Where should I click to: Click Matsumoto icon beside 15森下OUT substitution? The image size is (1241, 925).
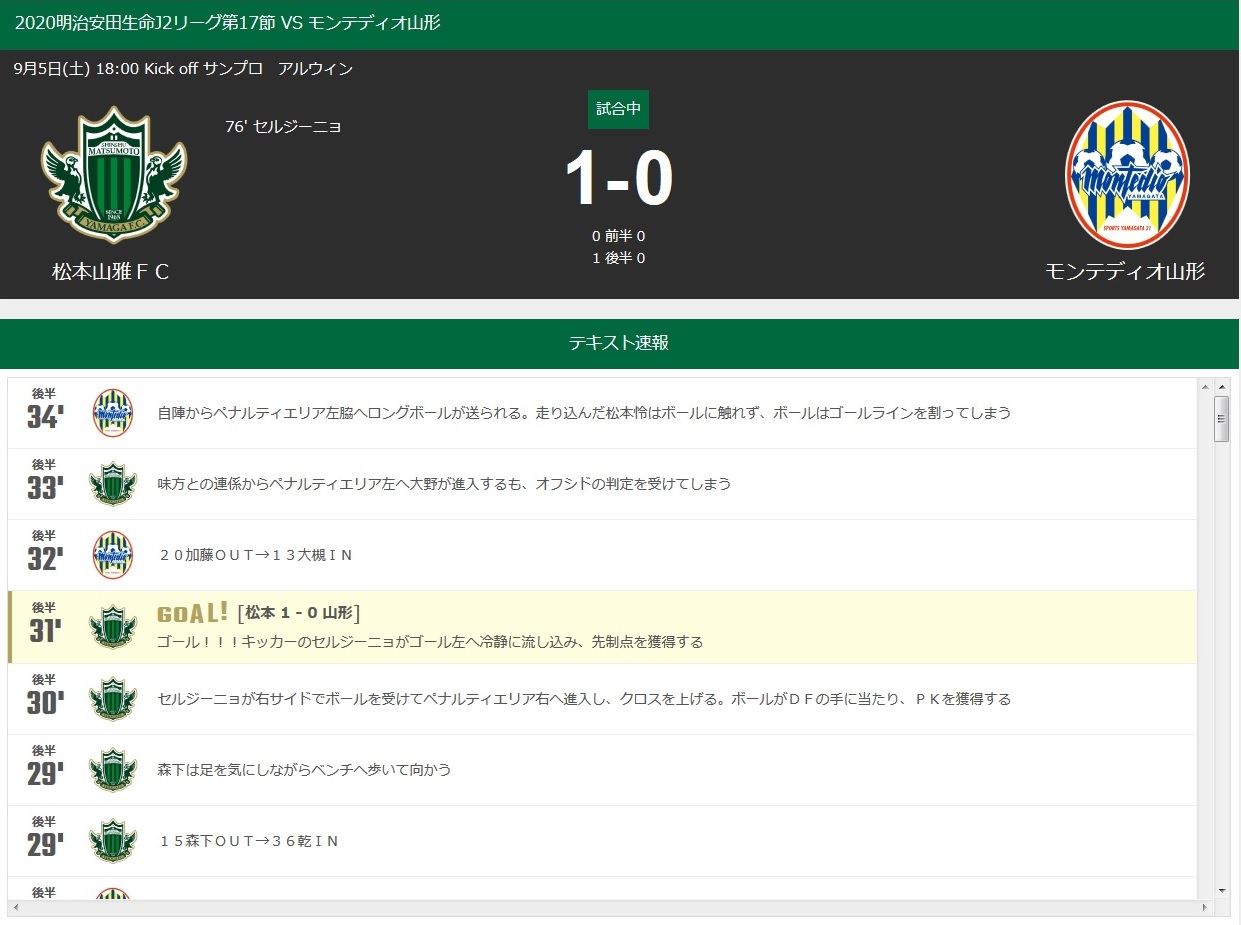(x=113, y=841)
